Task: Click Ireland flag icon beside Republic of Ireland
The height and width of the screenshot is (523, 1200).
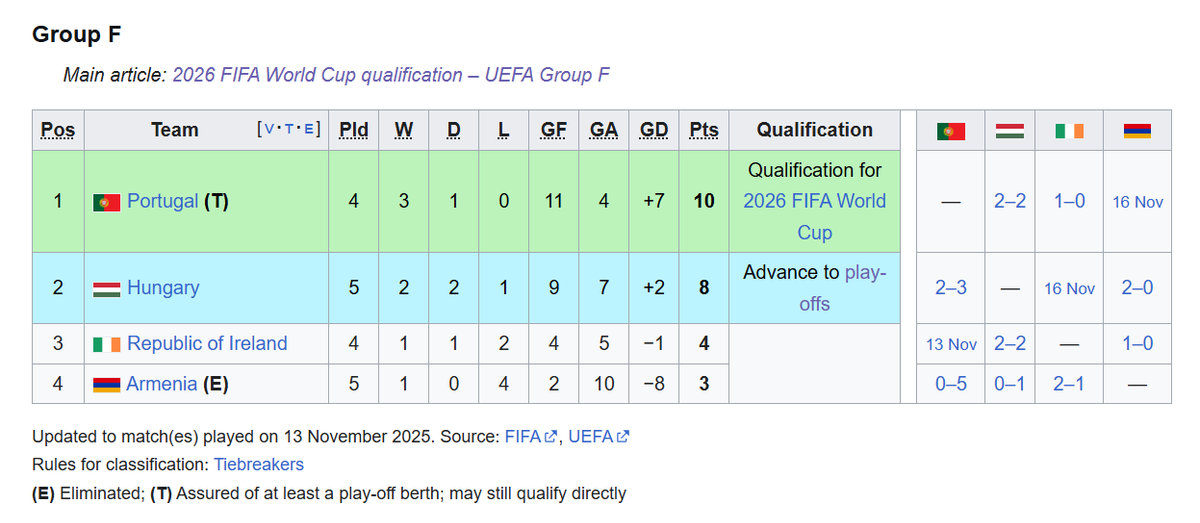Action: (106, 344)
